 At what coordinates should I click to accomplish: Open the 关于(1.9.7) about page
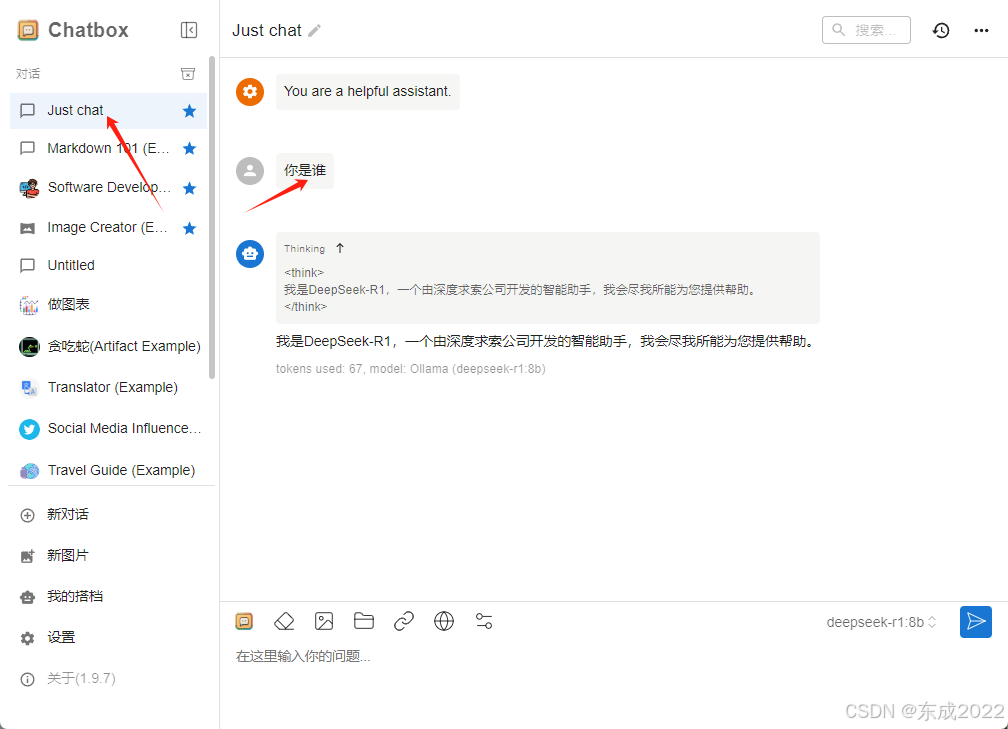108,680
